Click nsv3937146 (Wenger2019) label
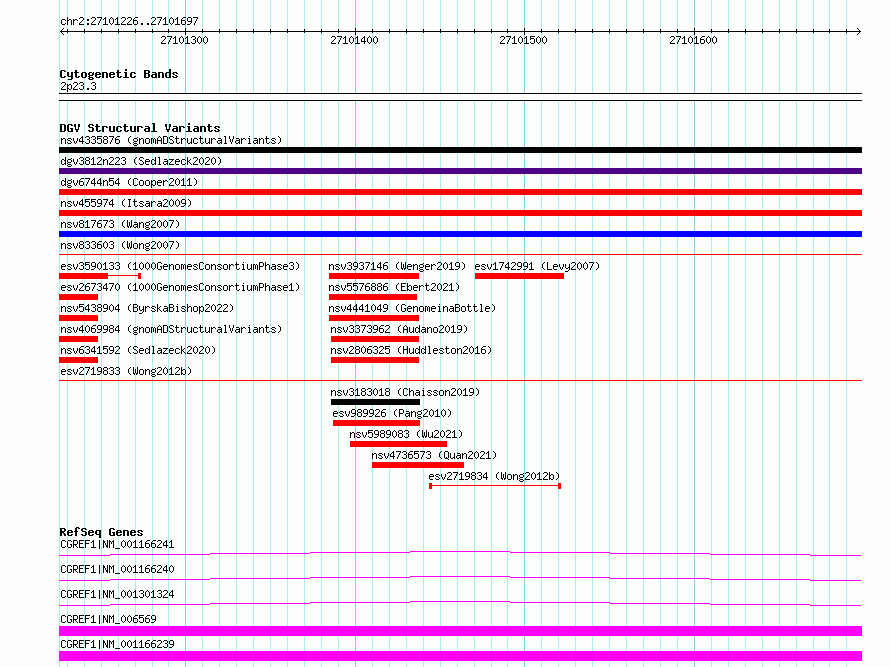Screen dimensions: 890x667 (x=397, y=266)
